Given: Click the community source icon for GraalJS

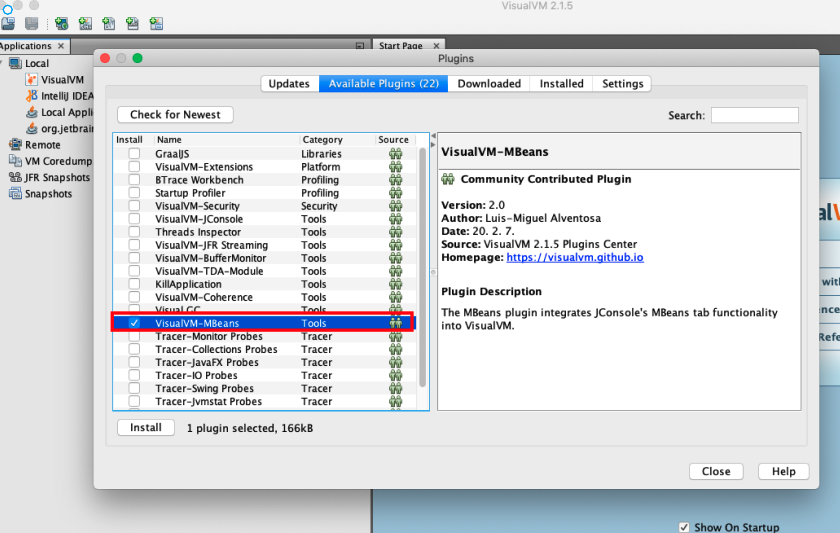Looking at the screenshot, I should point(395,154).
